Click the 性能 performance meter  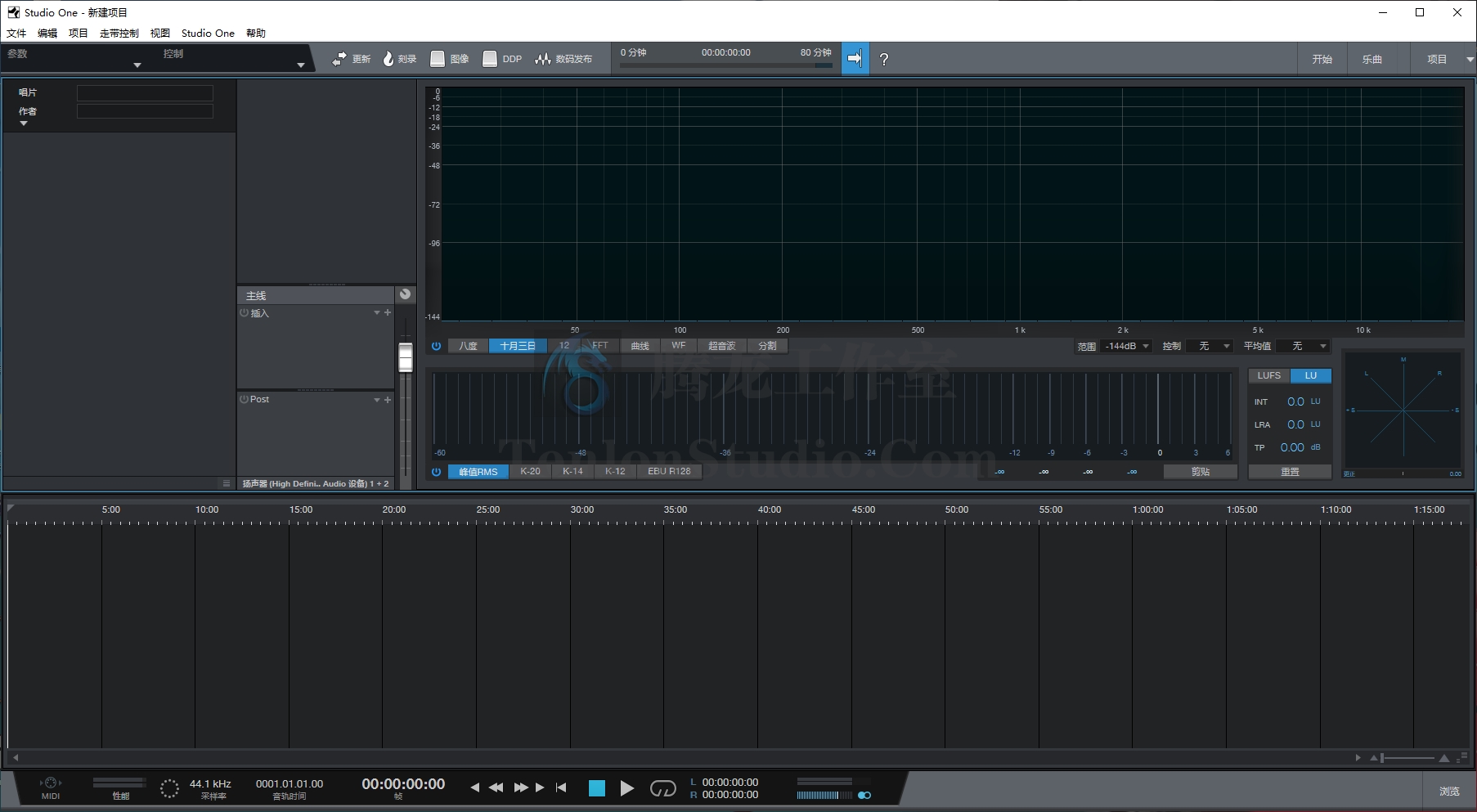119,783
